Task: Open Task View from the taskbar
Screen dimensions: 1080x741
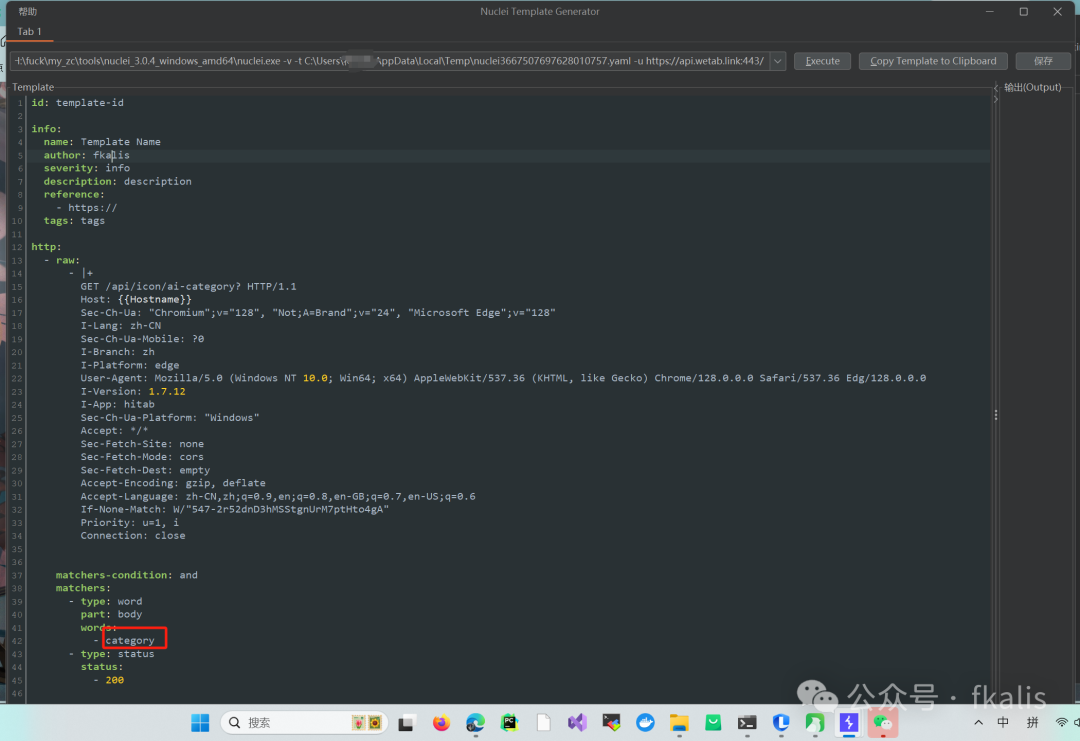Action: pyautogui.click(x=406, y=723)
